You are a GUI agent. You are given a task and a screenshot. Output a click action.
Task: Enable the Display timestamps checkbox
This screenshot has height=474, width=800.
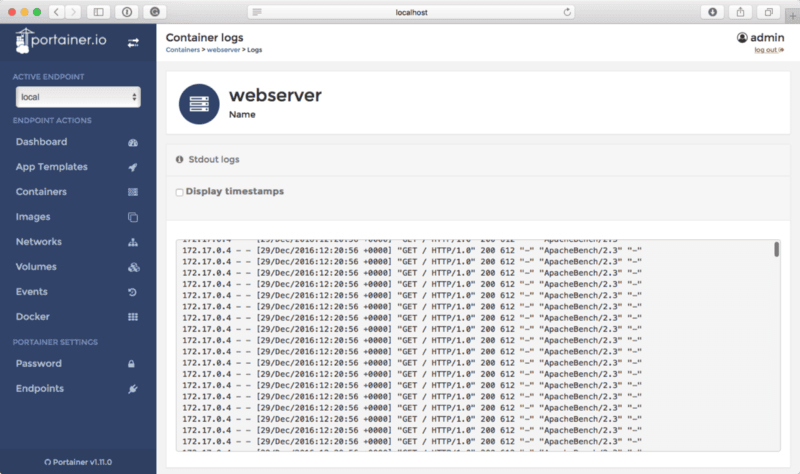tap(179, 192)
